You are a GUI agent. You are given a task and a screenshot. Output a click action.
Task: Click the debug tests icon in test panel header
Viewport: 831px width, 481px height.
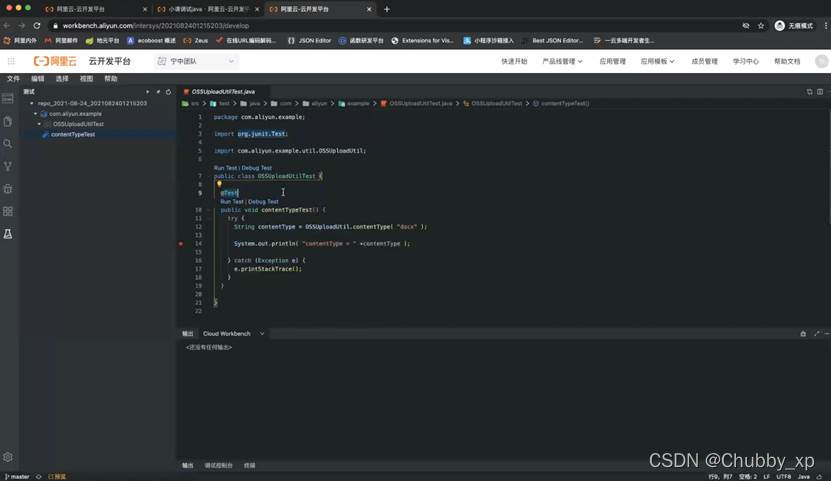click(x=158, y=92)
